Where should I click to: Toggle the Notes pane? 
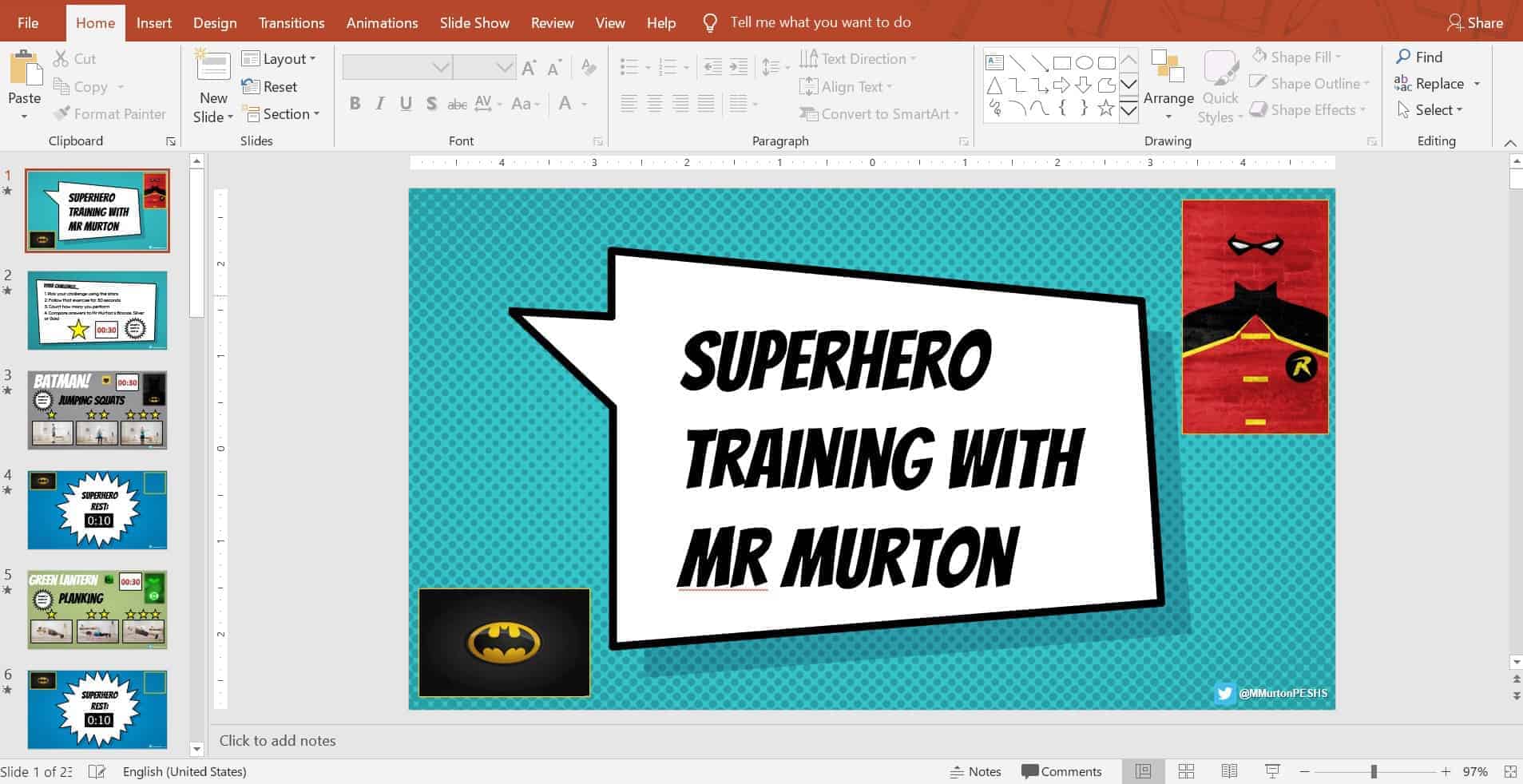[x=975, y=771]
